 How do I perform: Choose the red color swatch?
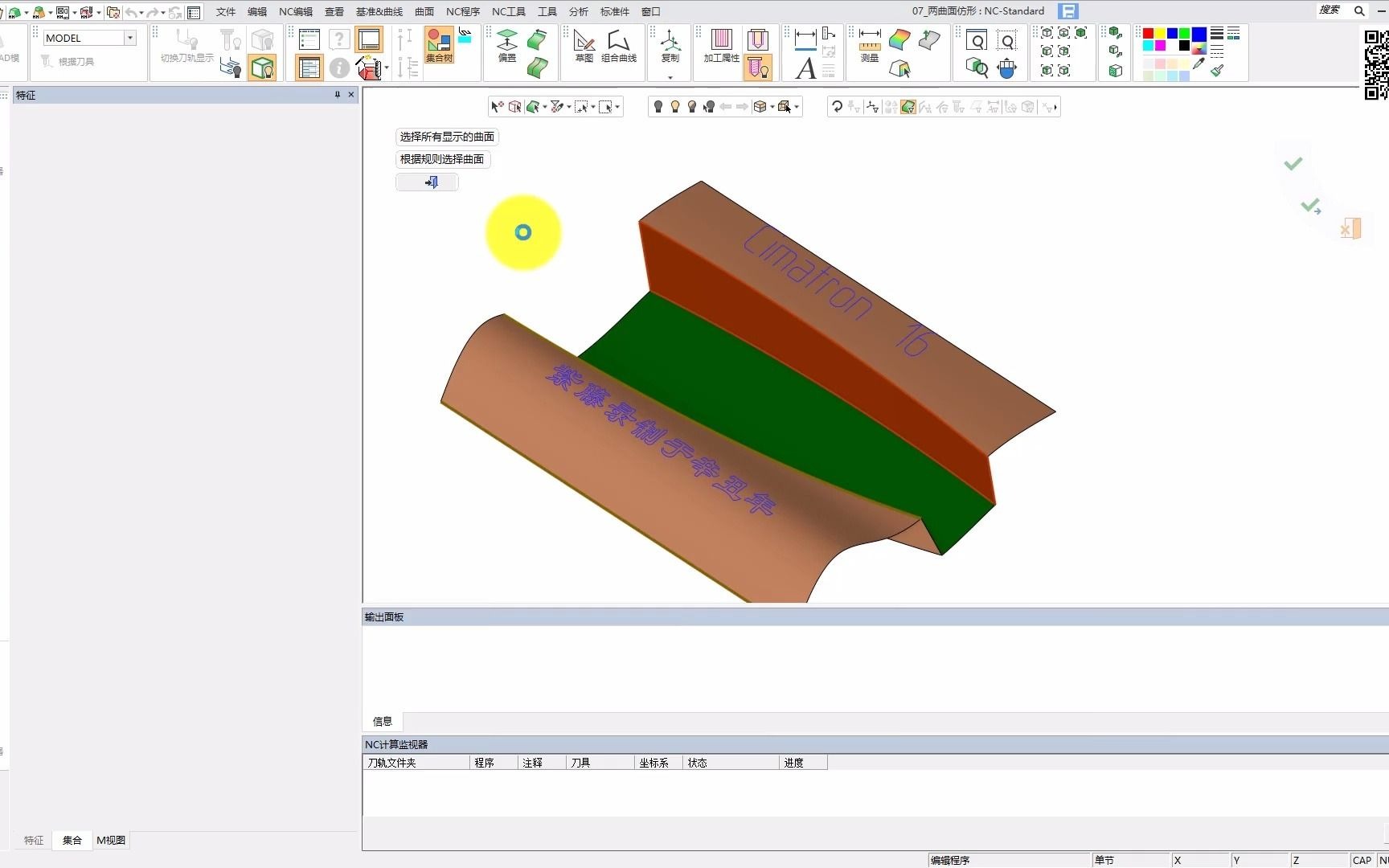point(1148,34)
